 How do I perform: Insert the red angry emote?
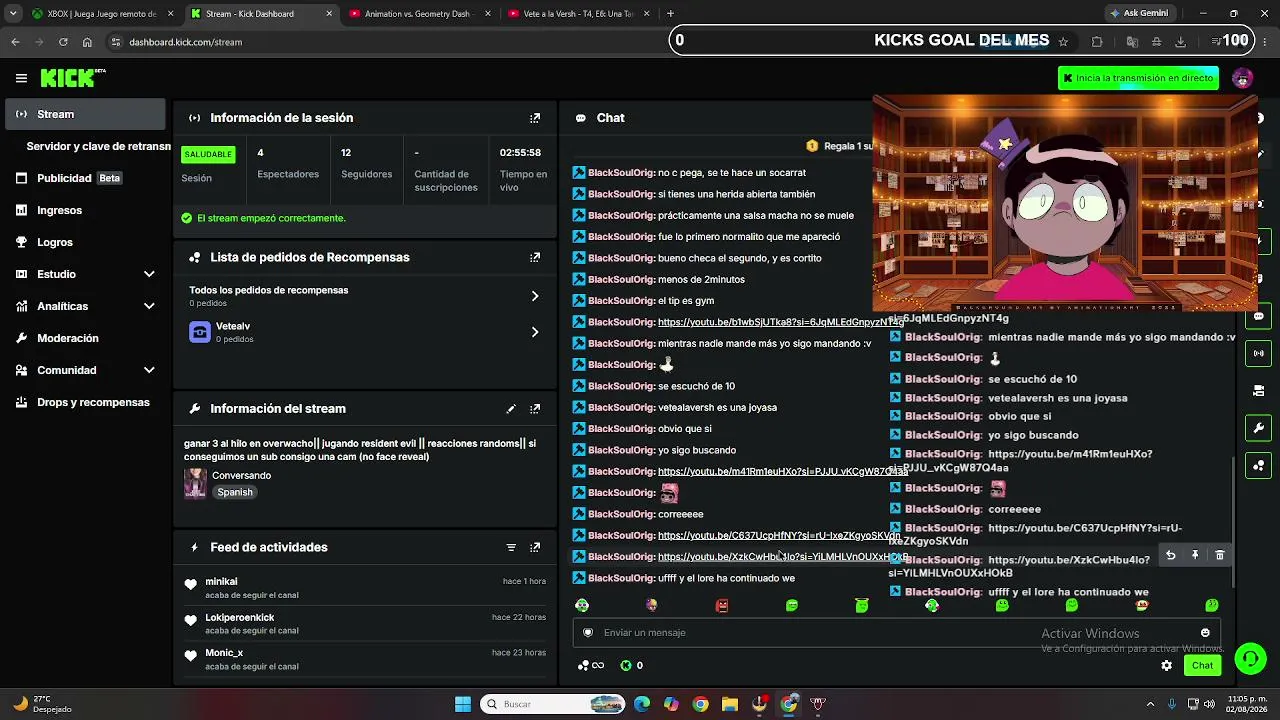tap(722, 605)
